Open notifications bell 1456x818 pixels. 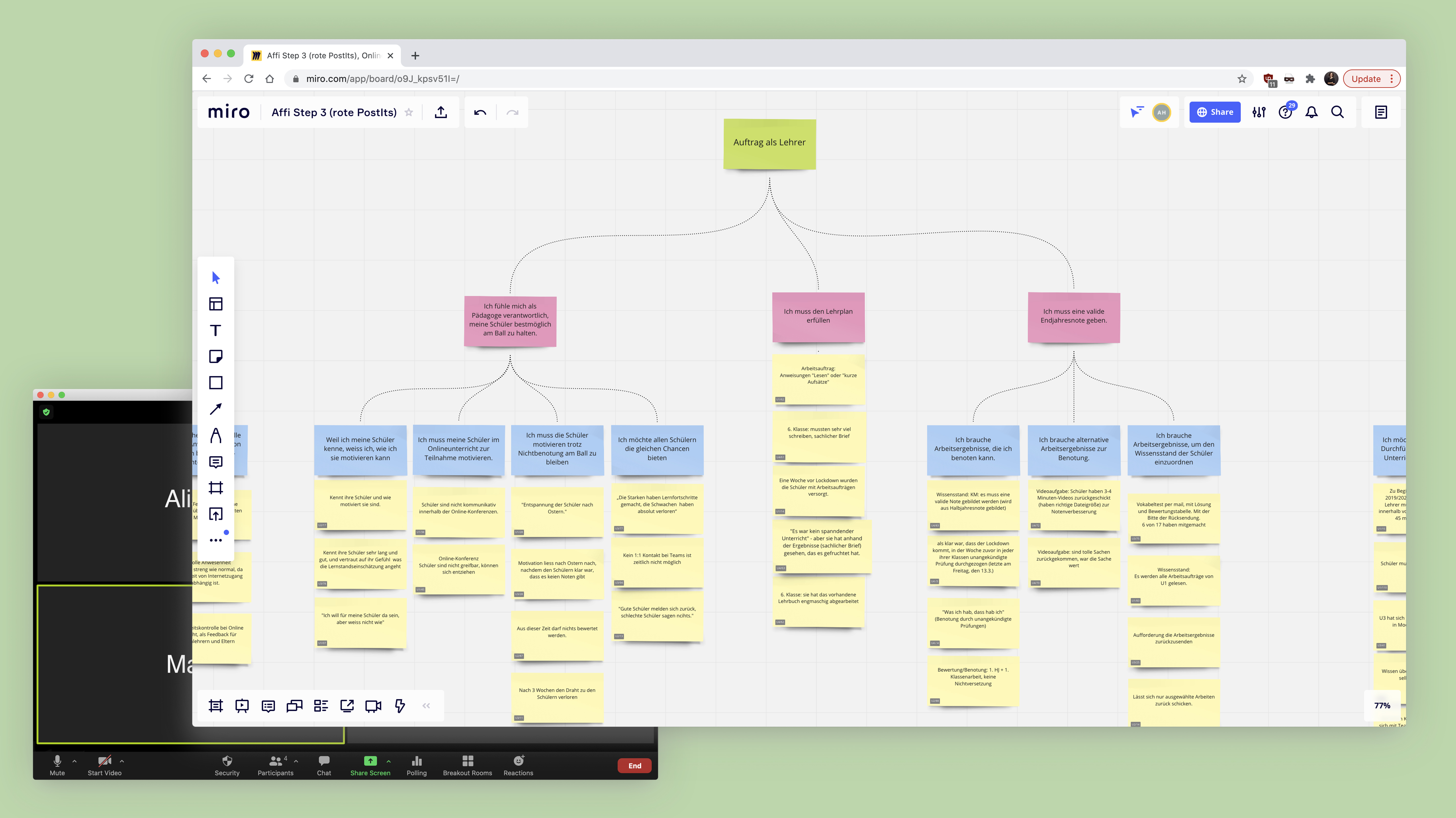(x=1311, y=112)
